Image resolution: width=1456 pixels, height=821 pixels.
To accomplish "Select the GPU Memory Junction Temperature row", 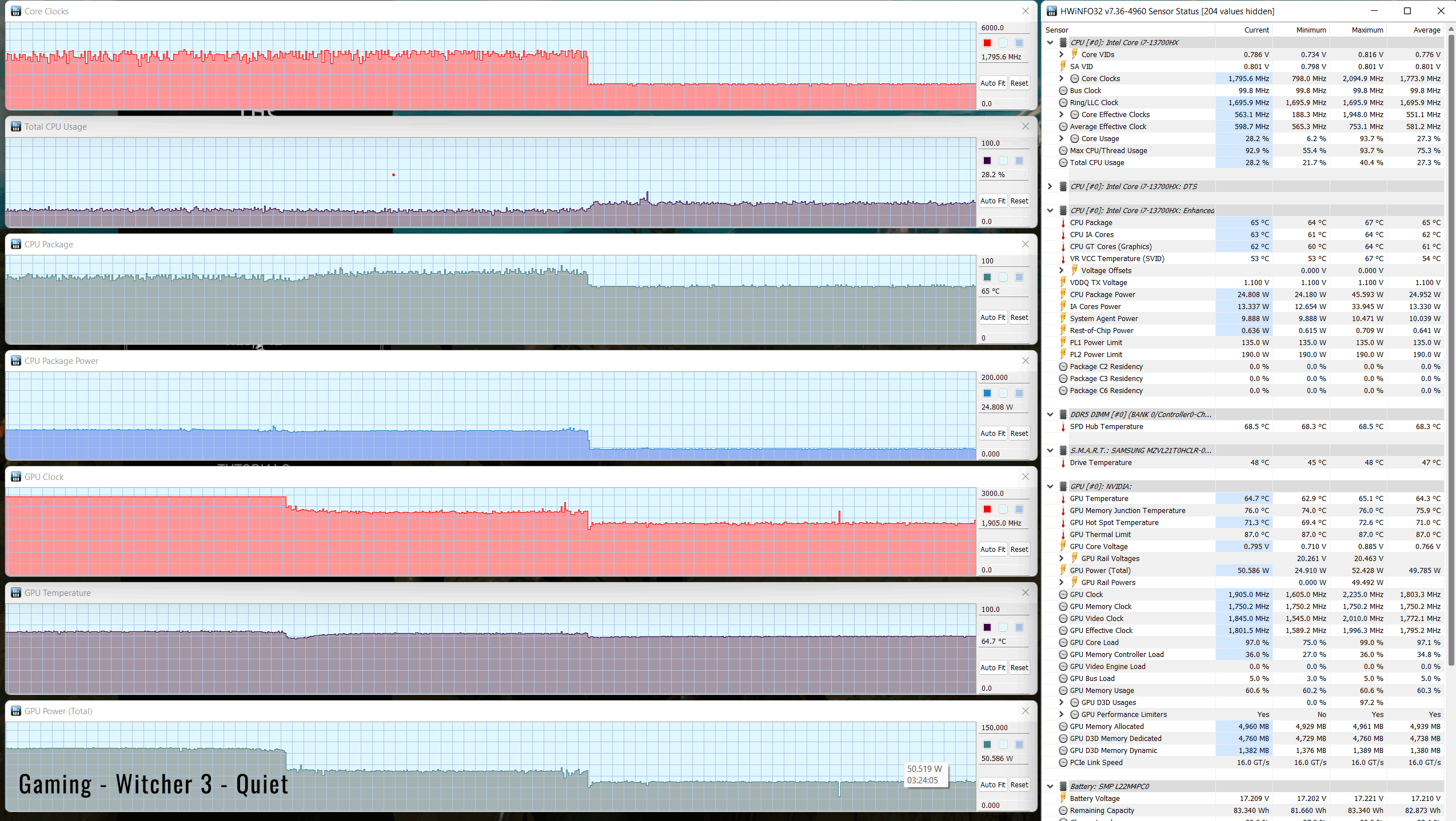I will coord(1243,510).
